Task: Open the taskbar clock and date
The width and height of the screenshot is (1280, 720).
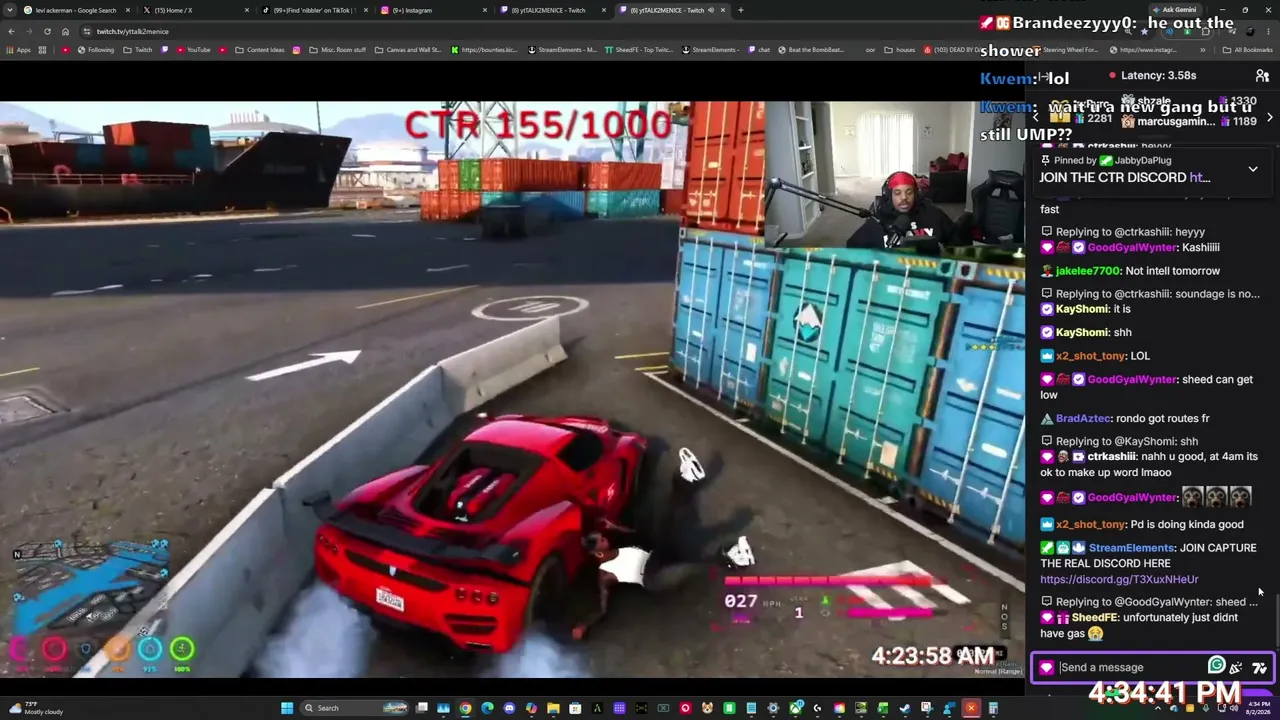Action: 1257,708
